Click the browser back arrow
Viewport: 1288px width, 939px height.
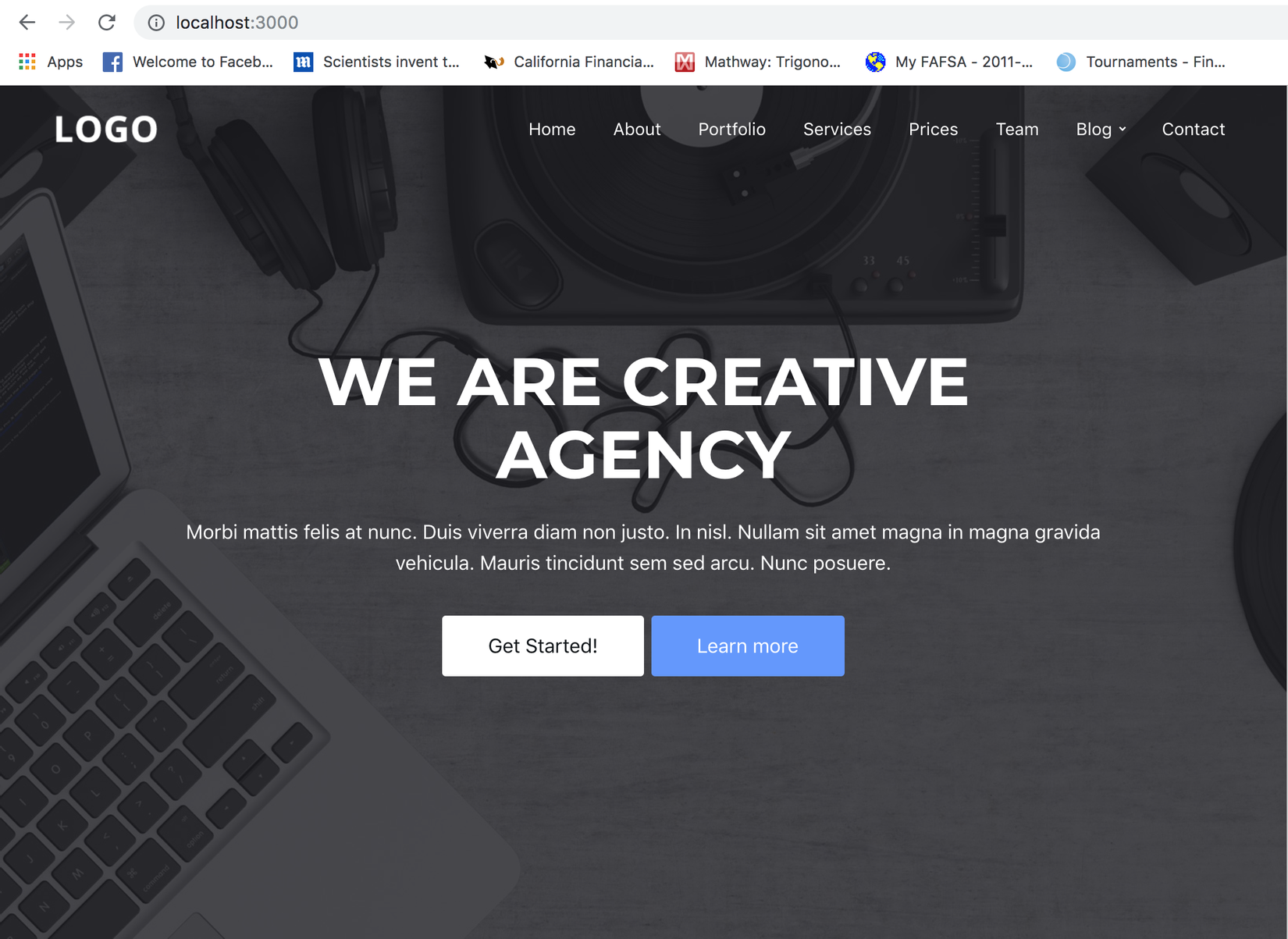pyautogui.click(x=27, y=23)
